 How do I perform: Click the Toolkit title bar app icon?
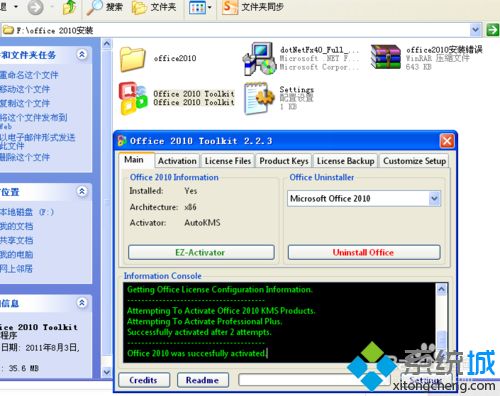pyautogui.click(x=122, y=141)
